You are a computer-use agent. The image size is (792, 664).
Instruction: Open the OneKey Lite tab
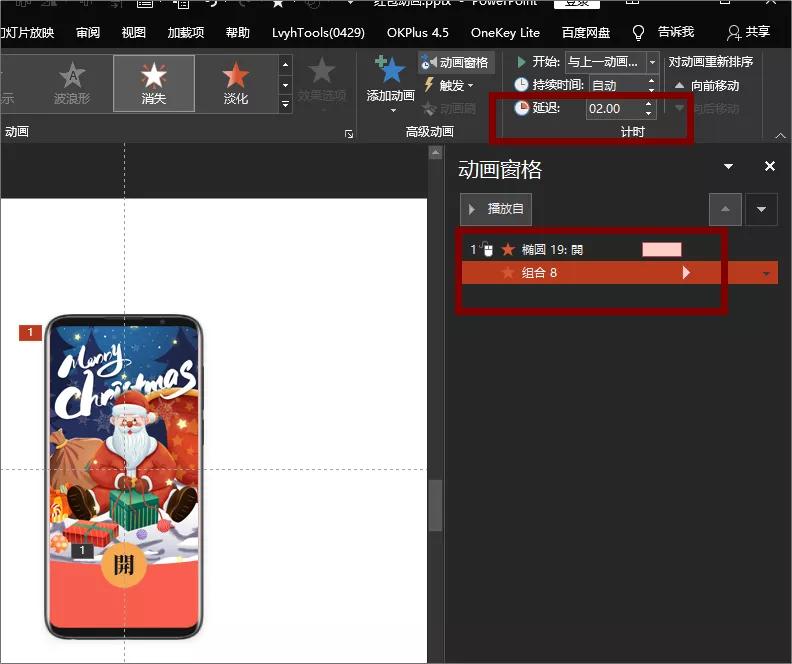(x=505, y=33)
